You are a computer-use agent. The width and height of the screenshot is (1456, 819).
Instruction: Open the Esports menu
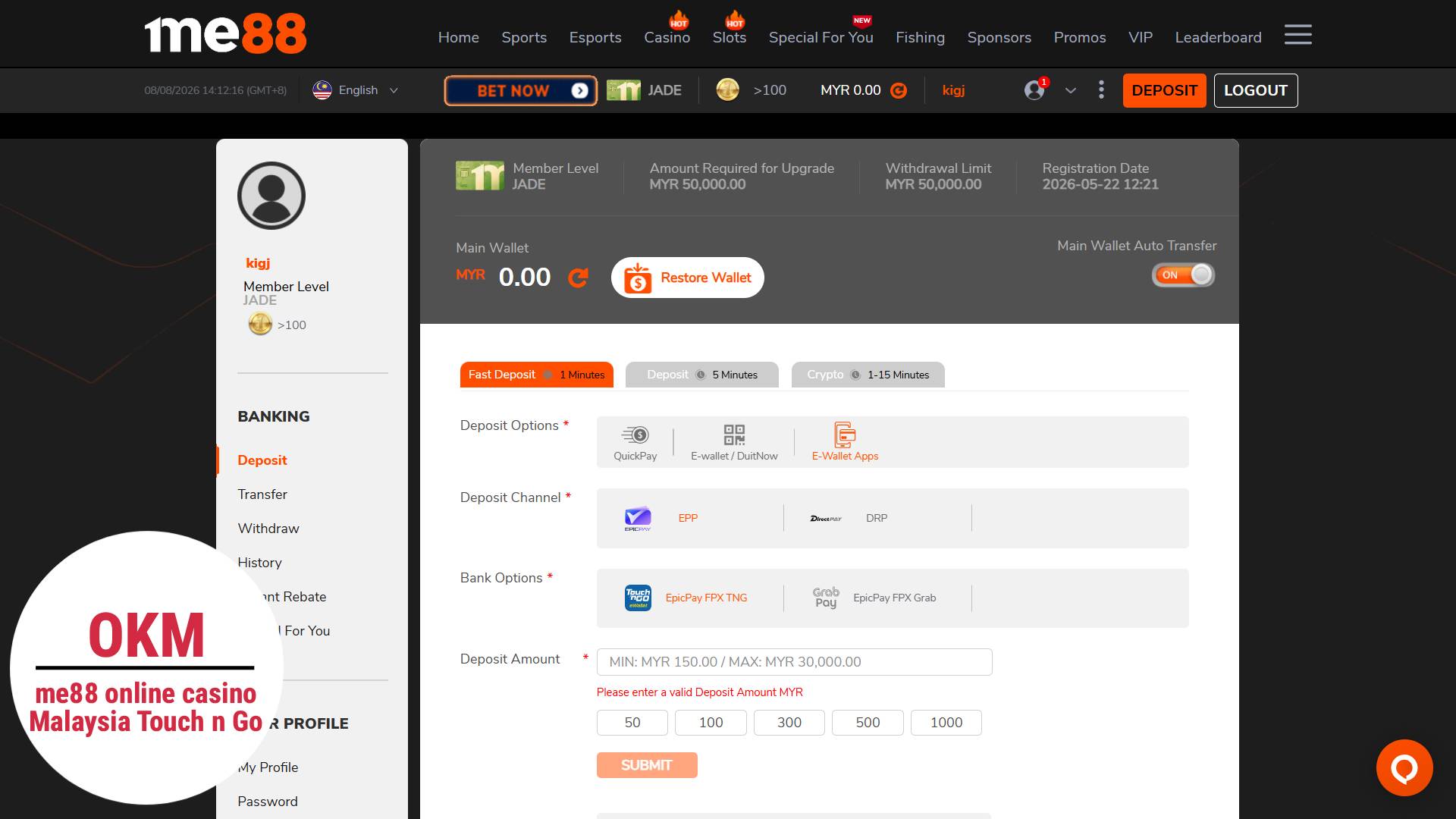pyautogui.click(x=595, y=37)
